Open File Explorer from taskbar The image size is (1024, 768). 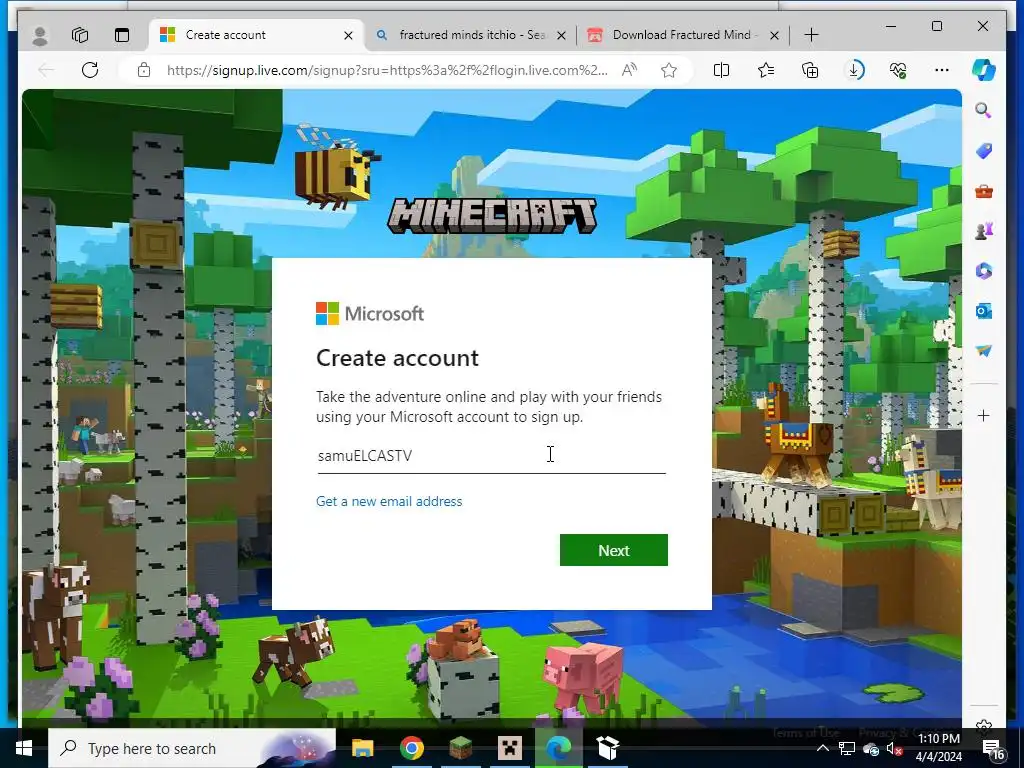coord(362,748)
